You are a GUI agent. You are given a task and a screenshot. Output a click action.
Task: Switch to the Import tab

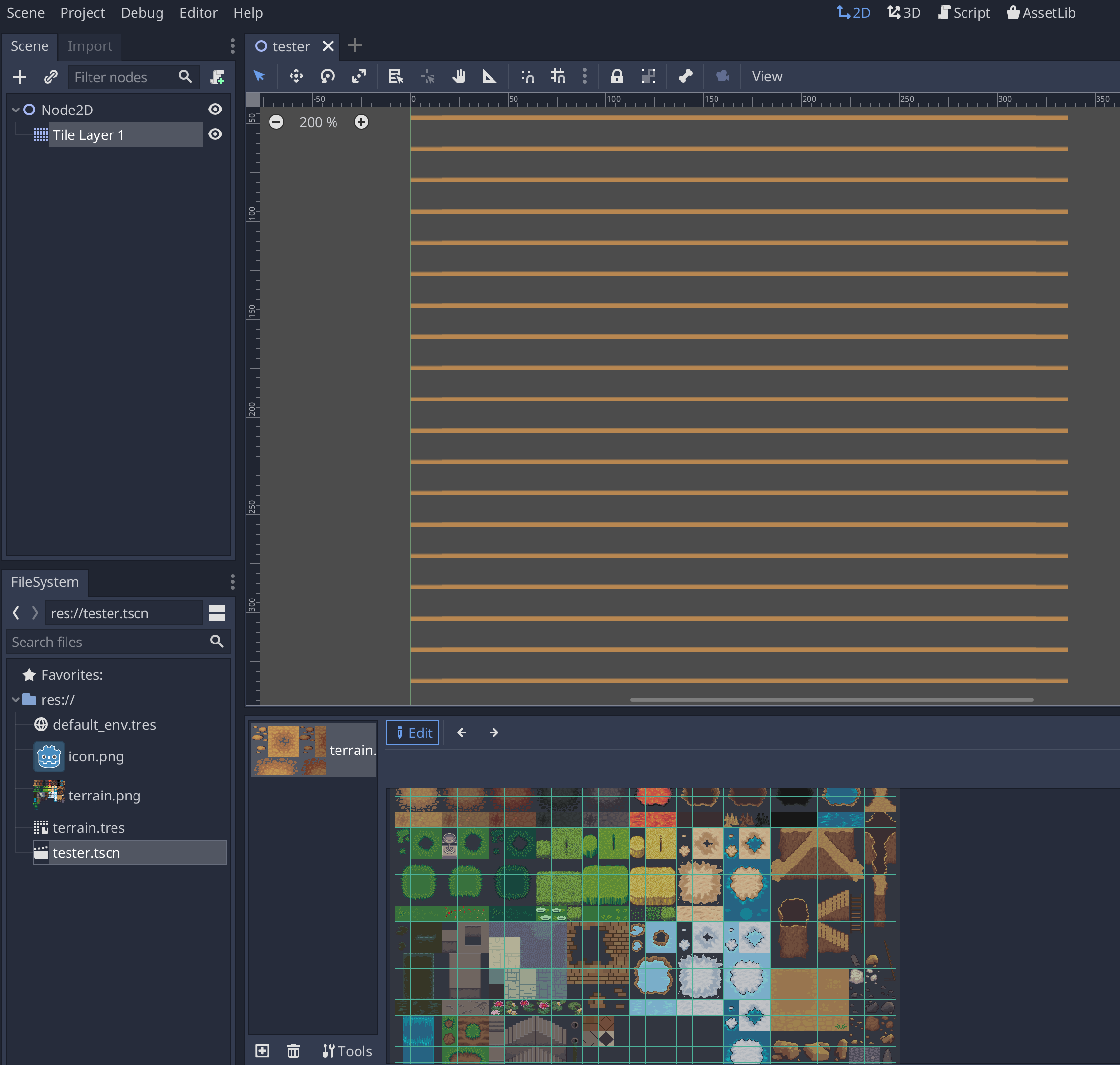[89, 46]
